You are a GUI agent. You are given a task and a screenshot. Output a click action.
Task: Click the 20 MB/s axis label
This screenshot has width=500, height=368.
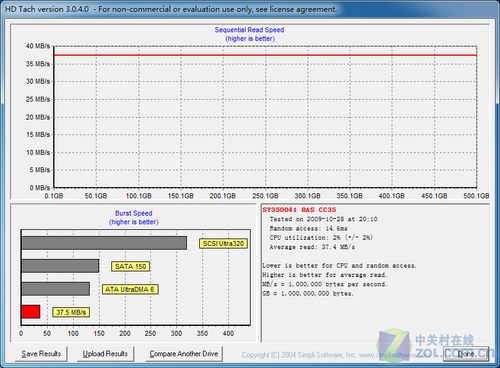tap(38, 117)
